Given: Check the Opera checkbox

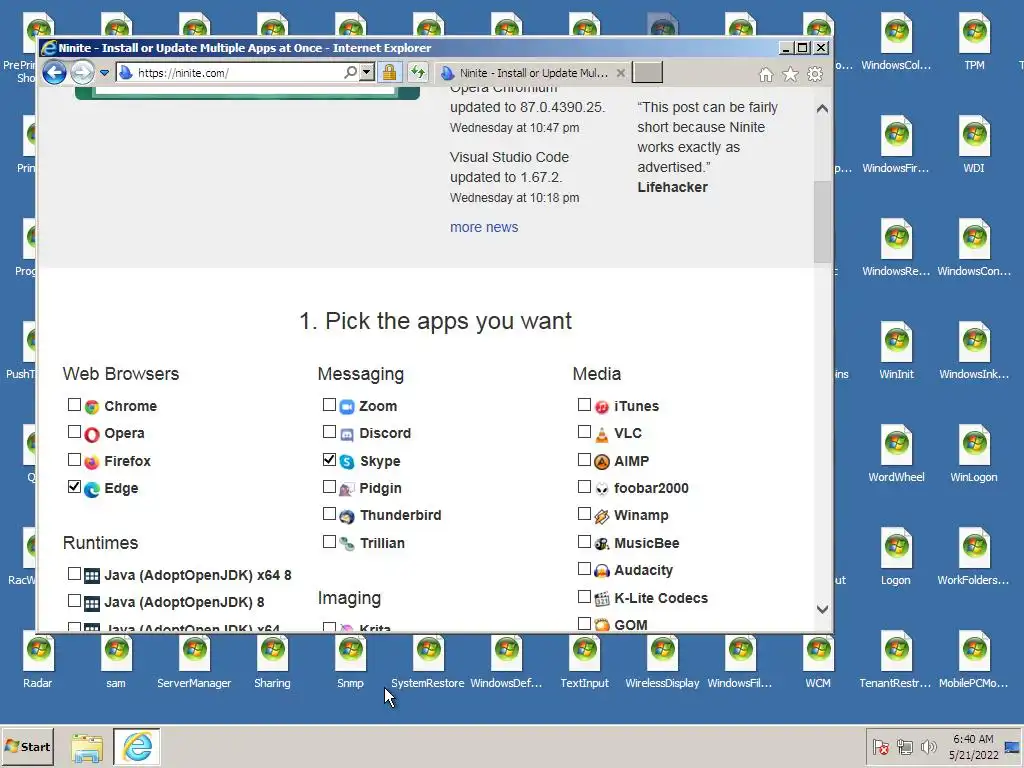Looking at the screenshot, I should 74,432.
